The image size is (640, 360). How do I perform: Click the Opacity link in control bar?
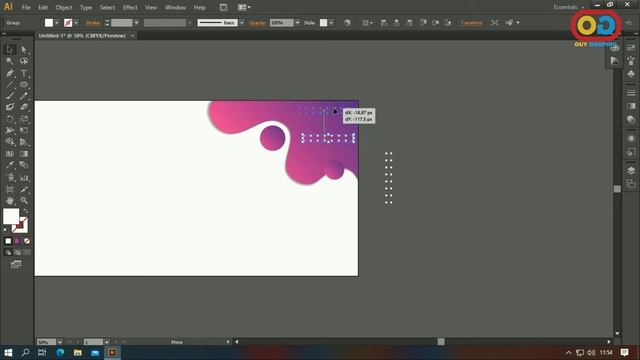tap(257, 23)
